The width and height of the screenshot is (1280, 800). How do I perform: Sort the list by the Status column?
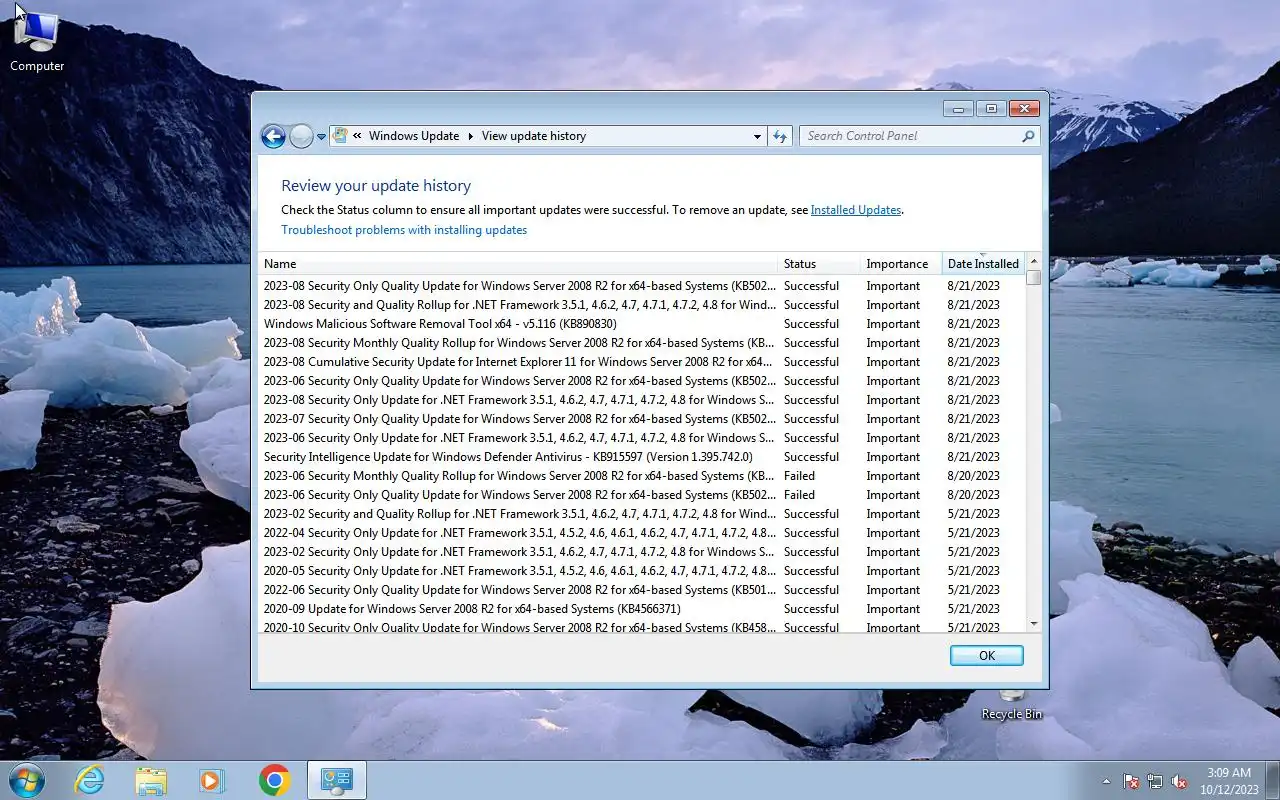pos(819,264)
